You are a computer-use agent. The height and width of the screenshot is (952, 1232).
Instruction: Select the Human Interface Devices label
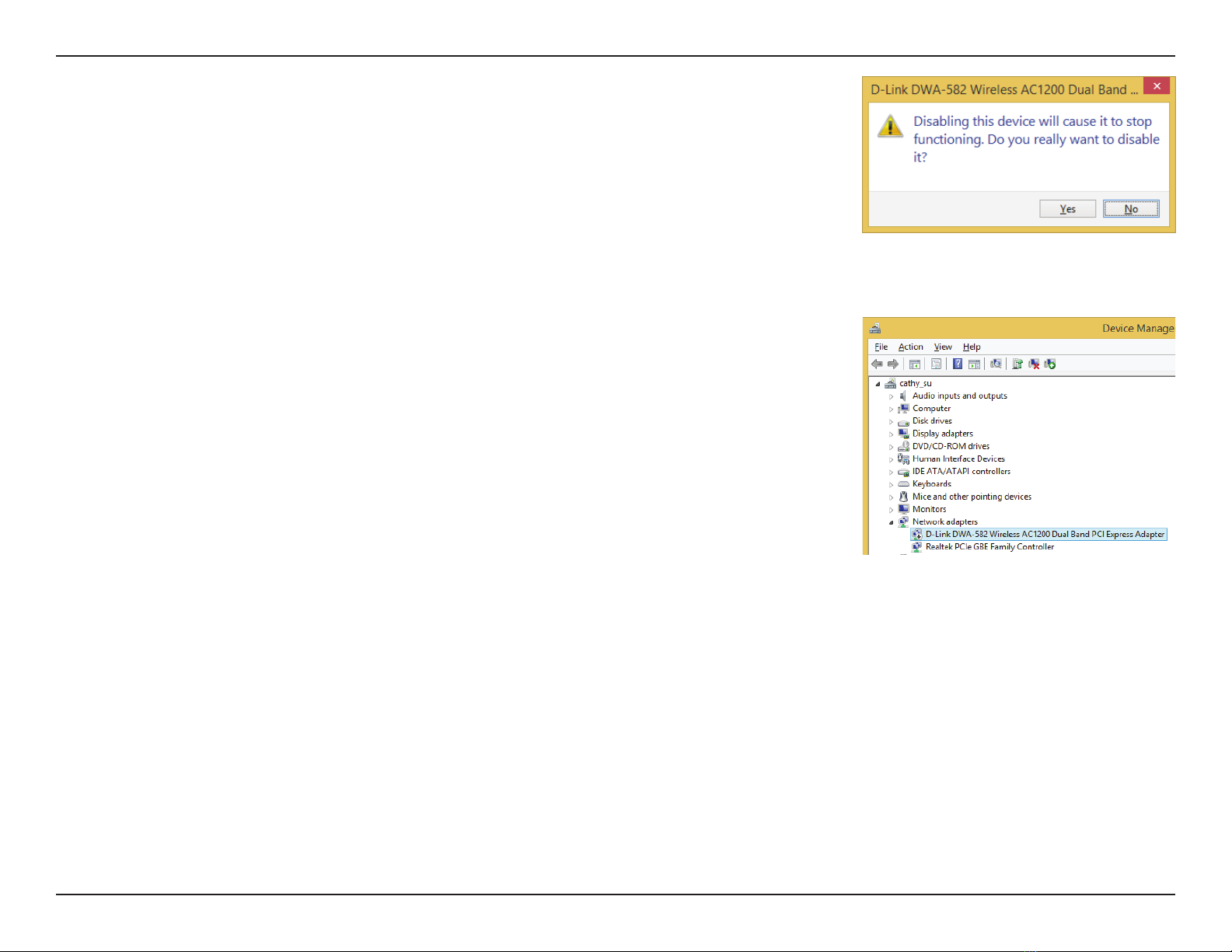[x=958, y=459]
